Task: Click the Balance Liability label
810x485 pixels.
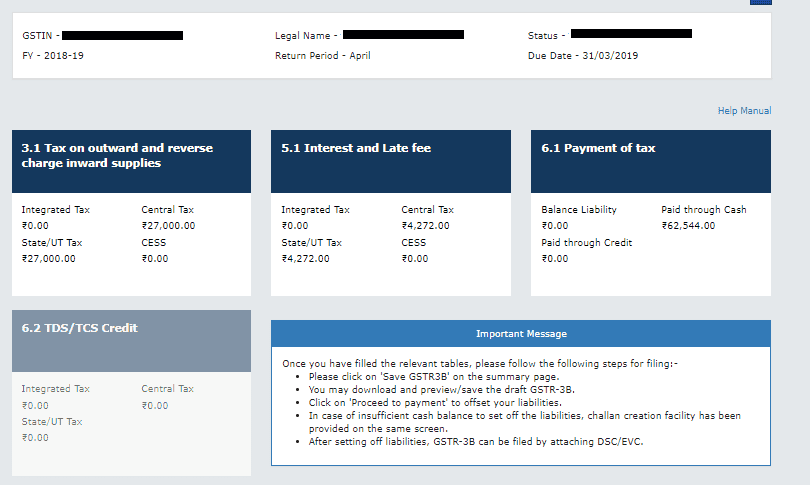Action: click(579, 210)
